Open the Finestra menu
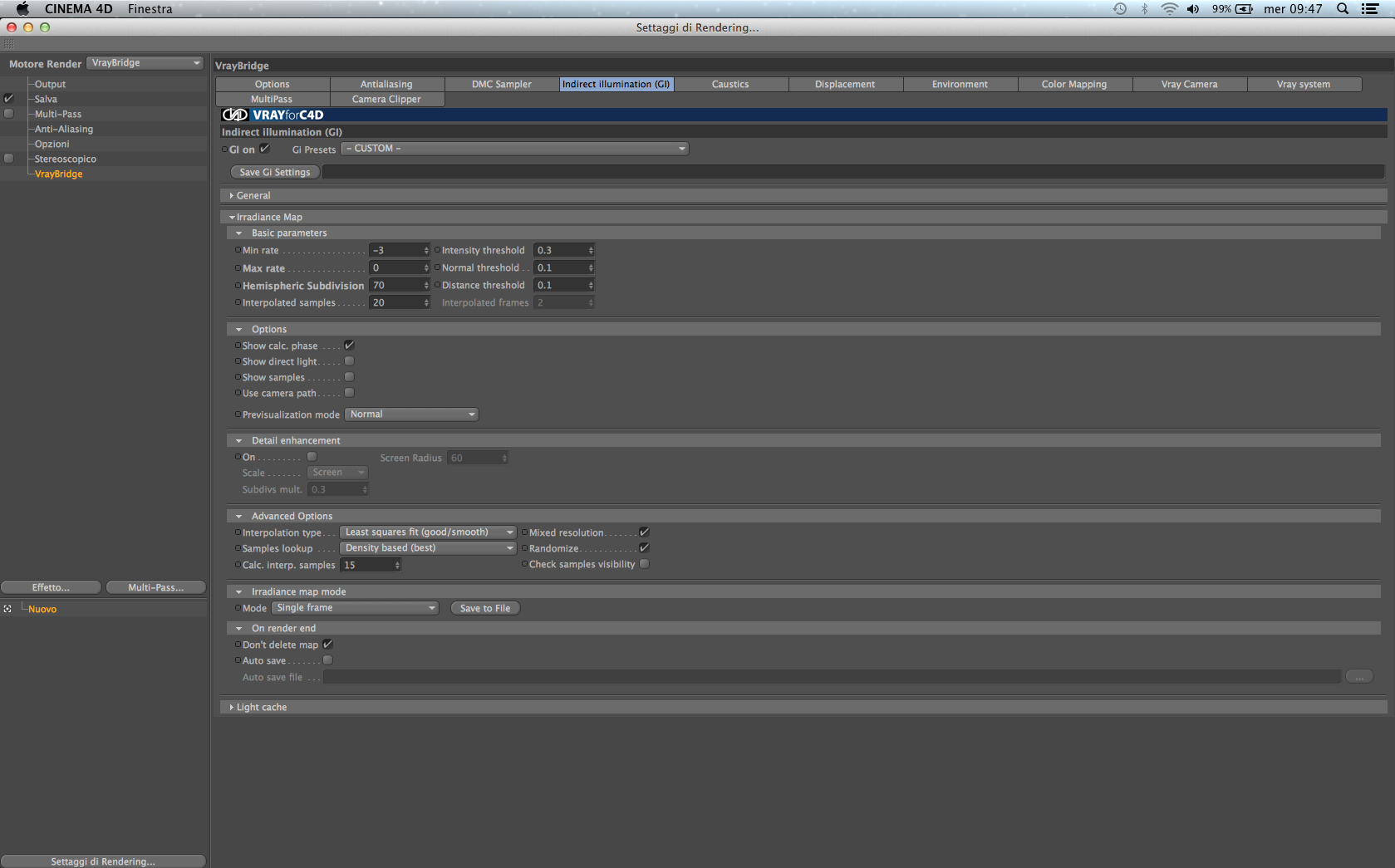Viewport: 1395px width, 868px height. [x=150, y=9]
